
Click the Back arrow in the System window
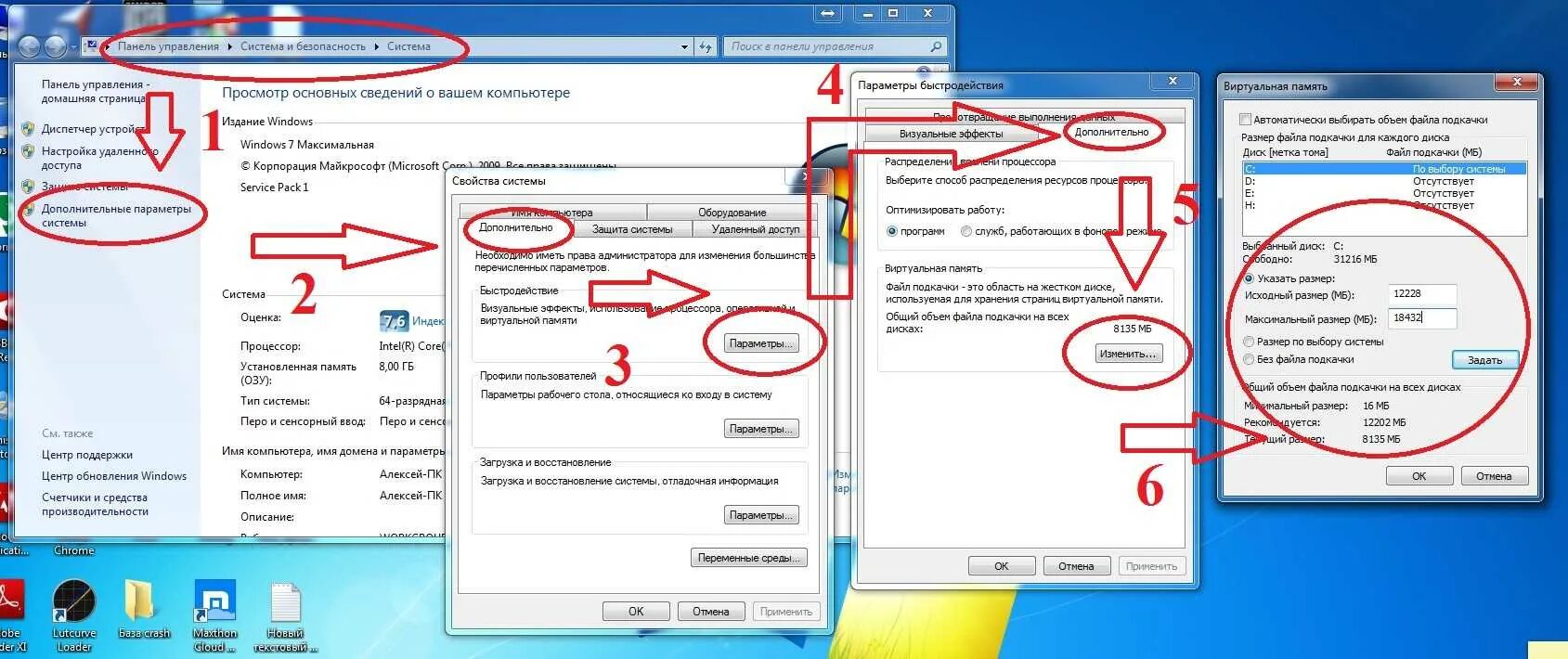point(30,46)
